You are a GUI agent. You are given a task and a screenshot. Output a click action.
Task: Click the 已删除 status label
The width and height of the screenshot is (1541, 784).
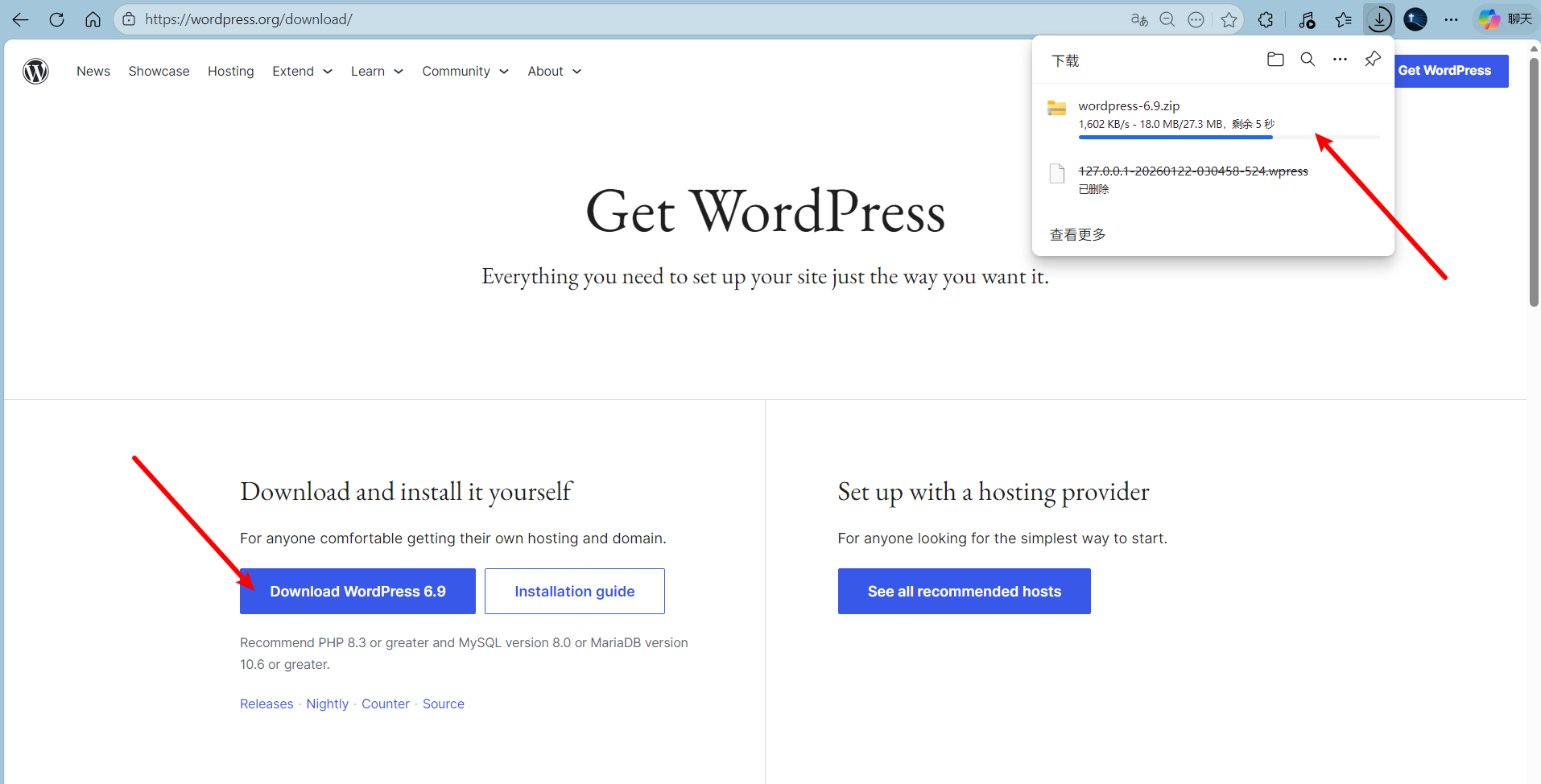pyautogui.click(x=1093, y=189)
